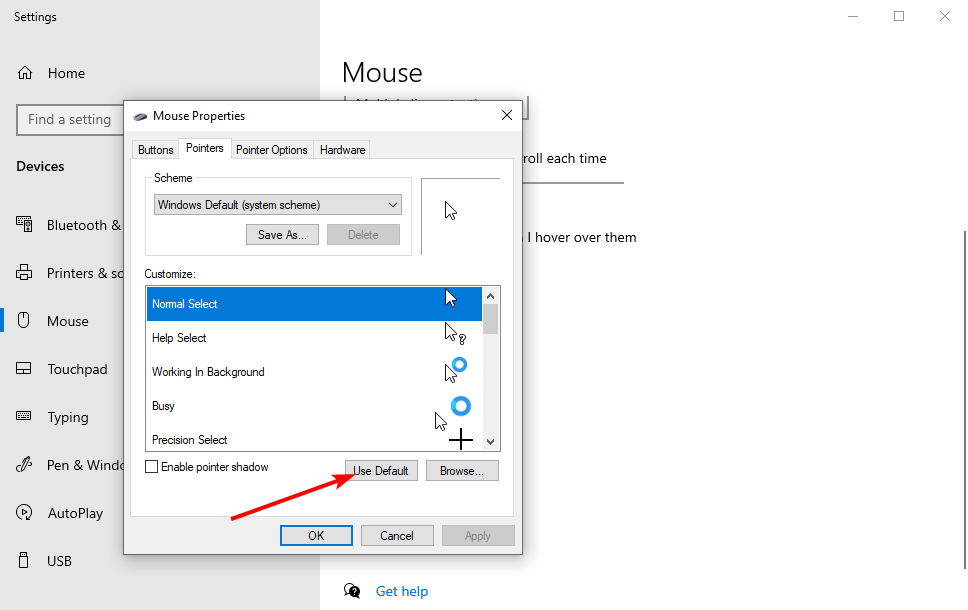Select the Busy list row

coord(314,406)
